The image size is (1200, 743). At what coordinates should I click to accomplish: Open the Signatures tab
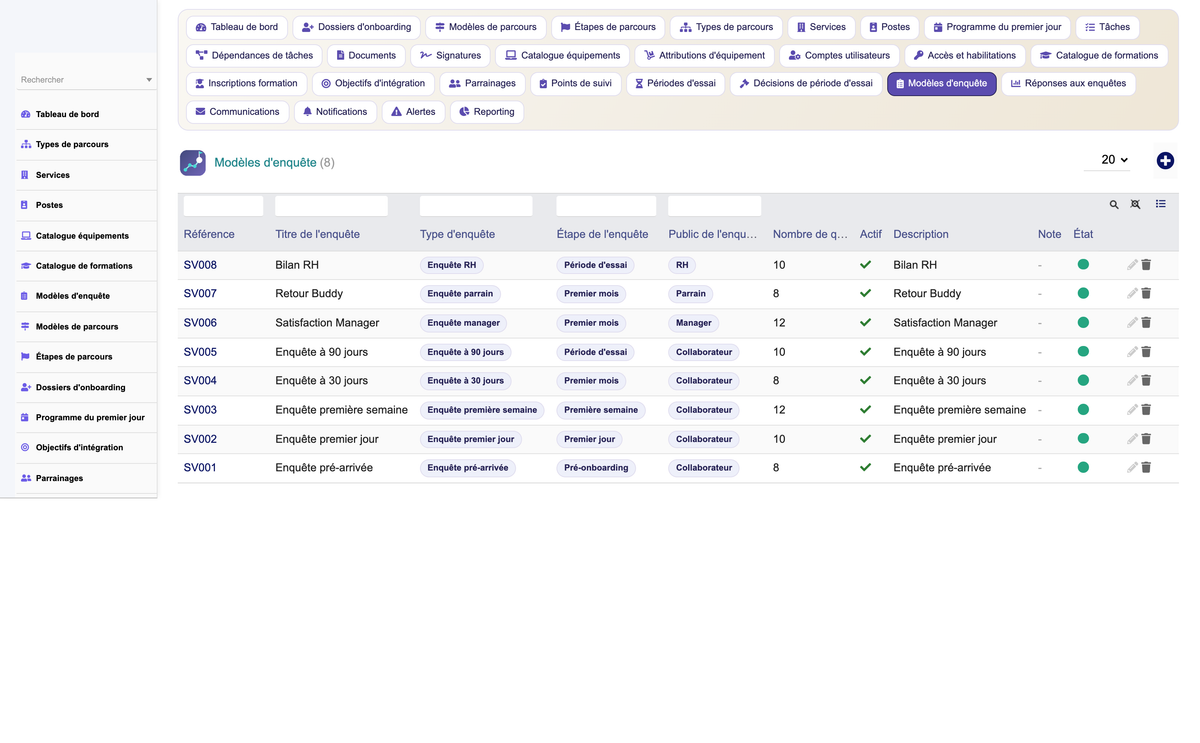pos(450,56)
